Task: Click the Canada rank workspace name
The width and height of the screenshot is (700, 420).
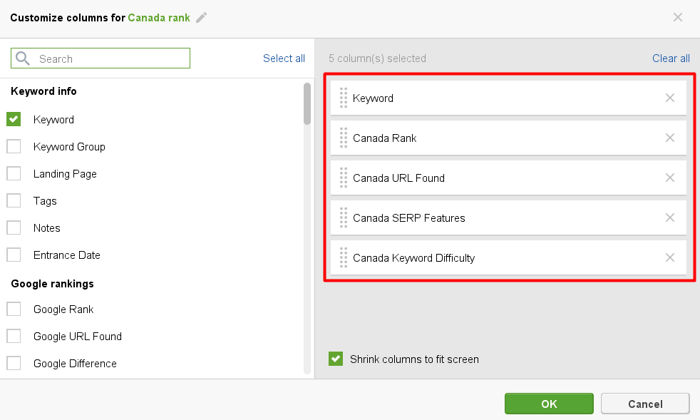Action: tap(159, 18)
